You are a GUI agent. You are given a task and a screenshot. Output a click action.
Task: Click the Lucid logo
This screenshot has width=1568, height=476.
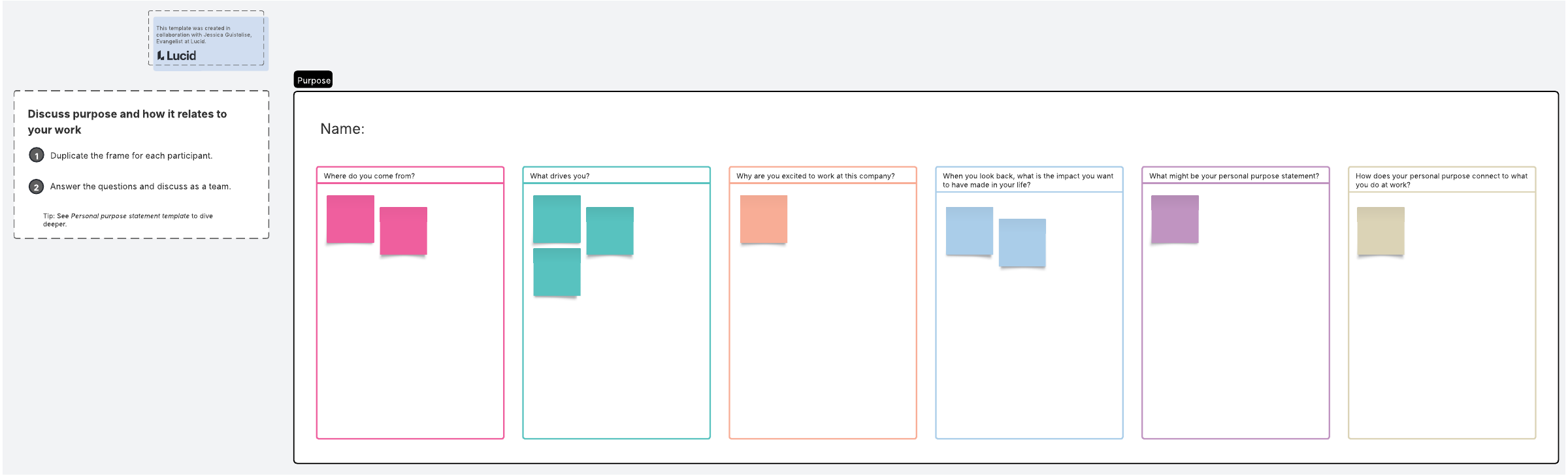pyautogui.click(x=176, y=56)
